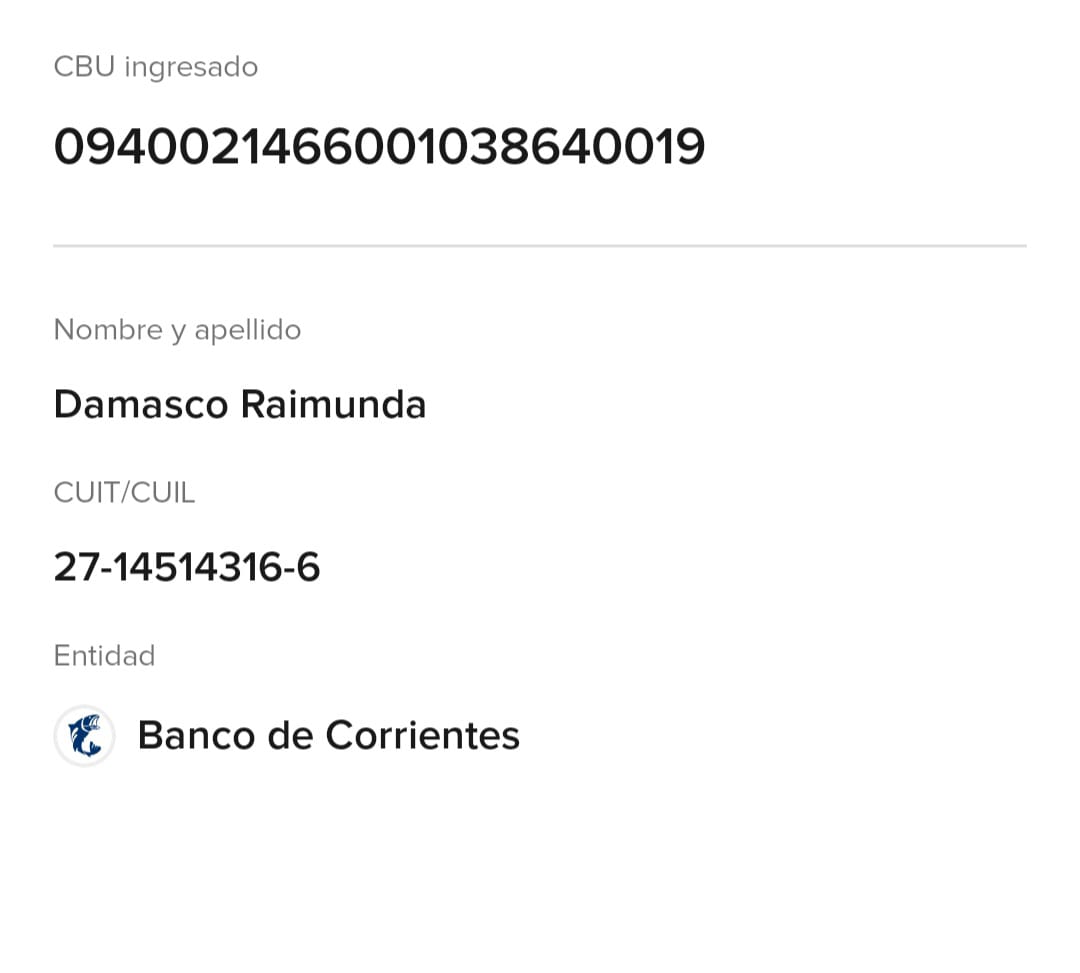Click the first name "Raimunda"
The image size is (1080, 973).
[333, 404]
